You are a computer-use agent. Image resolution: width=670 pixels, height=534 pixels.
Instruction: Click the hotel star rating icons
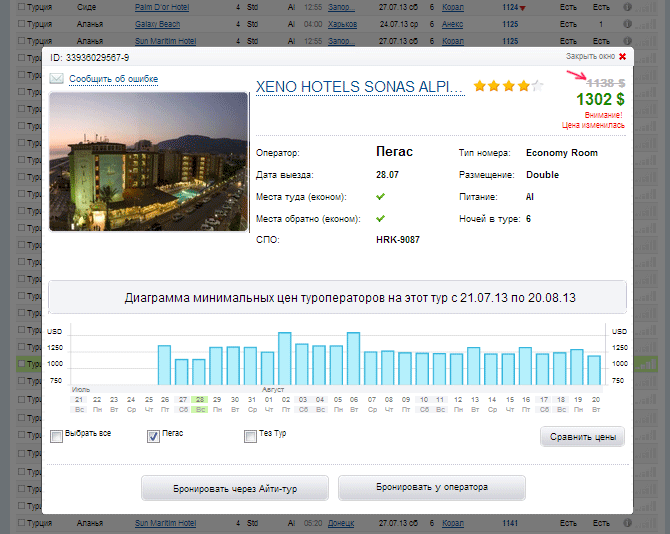[x=508, y=86]
